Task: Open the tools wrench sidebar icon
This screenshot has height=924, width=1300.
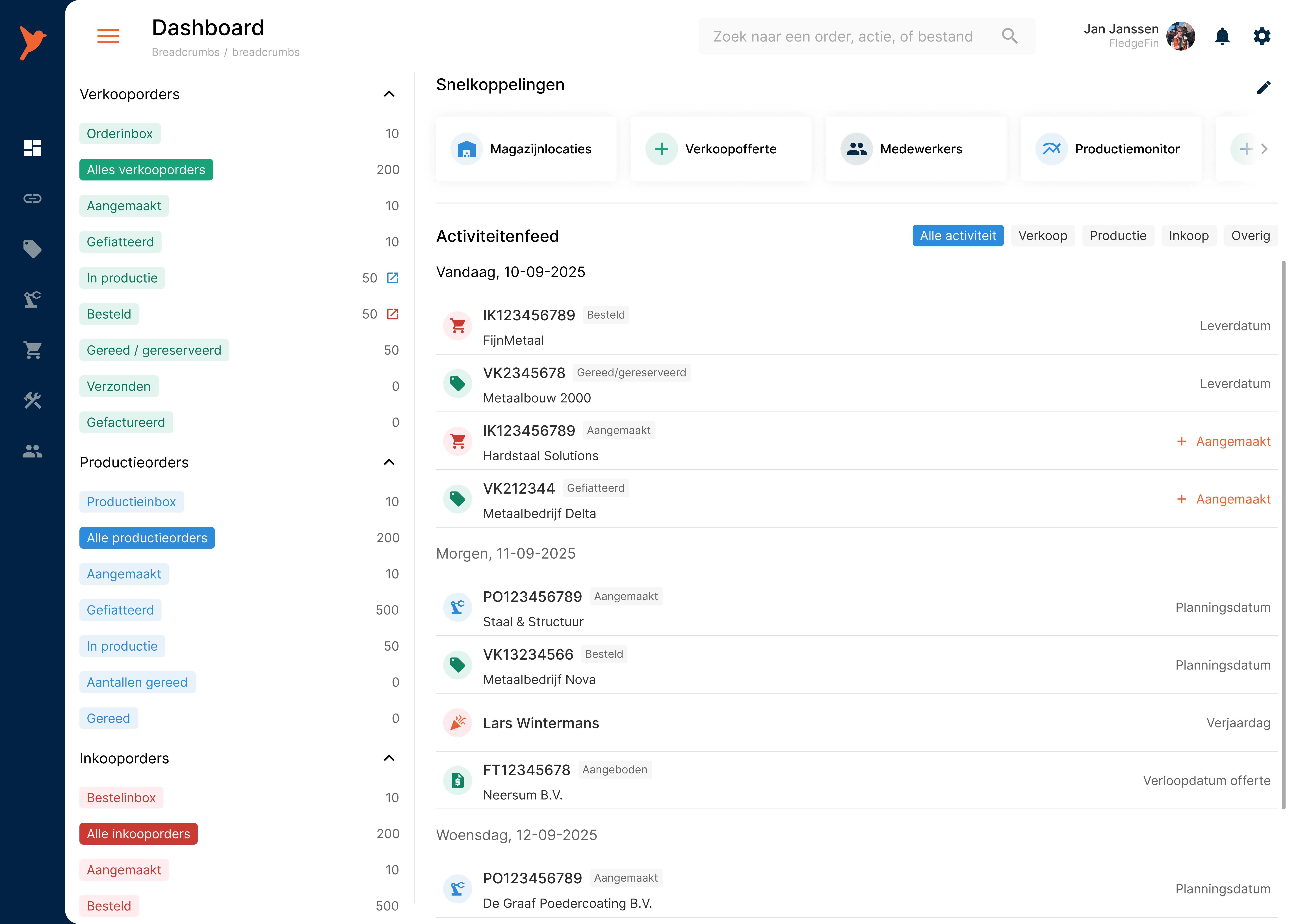Action: pos(32,401)
